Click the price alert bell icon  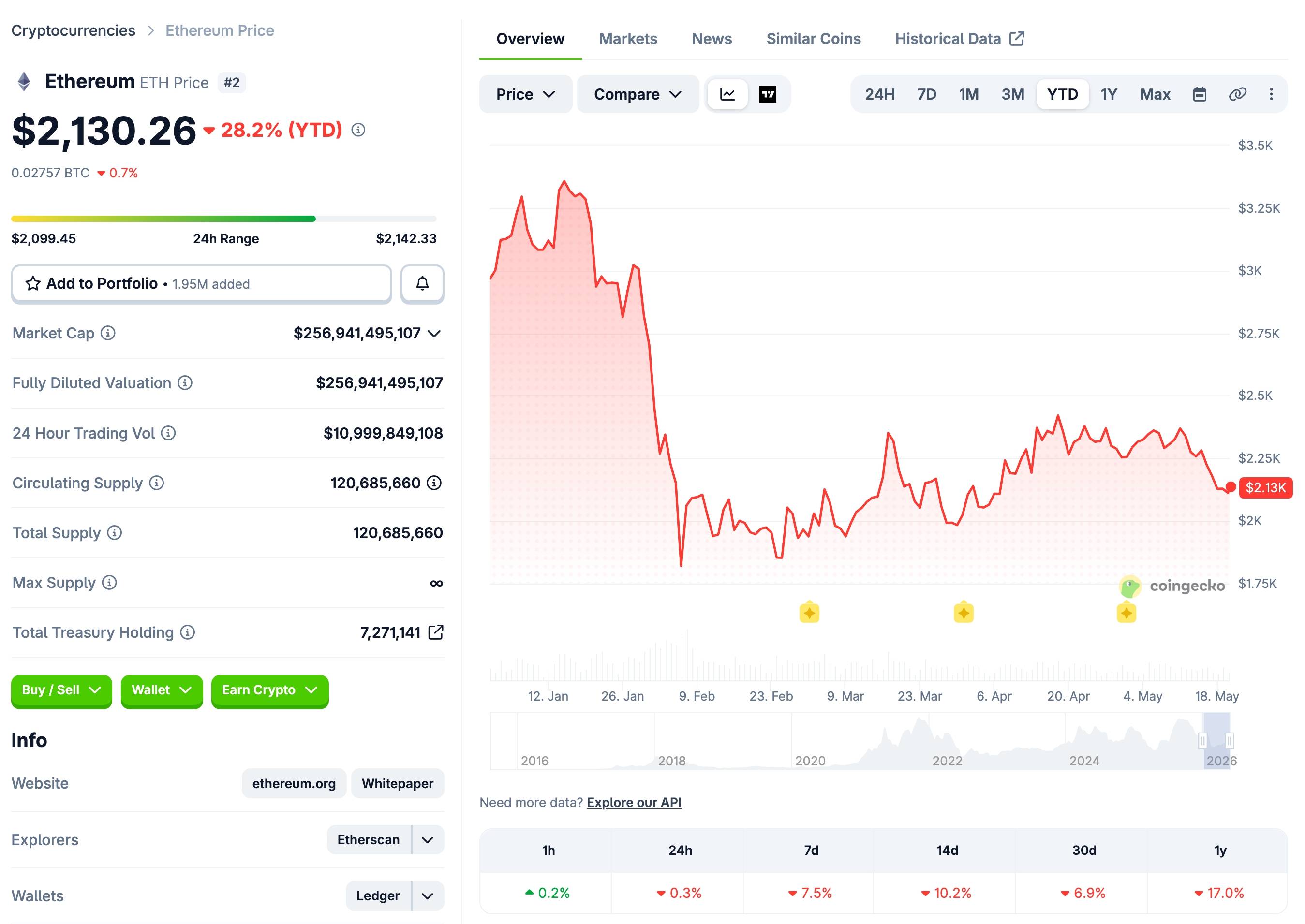click(x=422, y=283)
